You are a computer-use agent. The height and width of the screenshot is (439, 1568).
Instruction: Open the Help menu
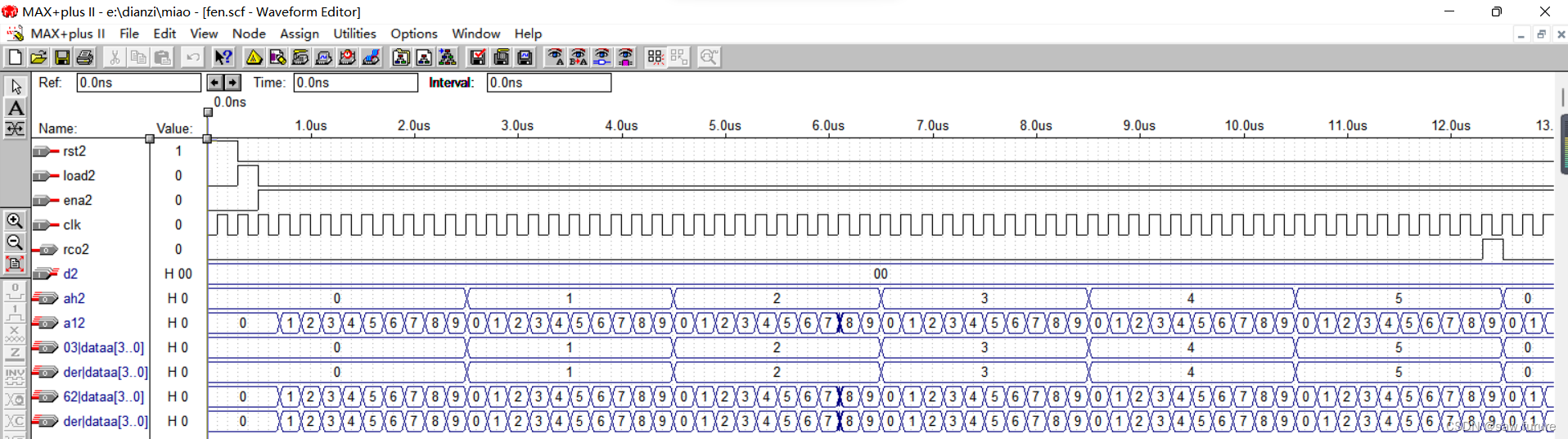(528, 34)
